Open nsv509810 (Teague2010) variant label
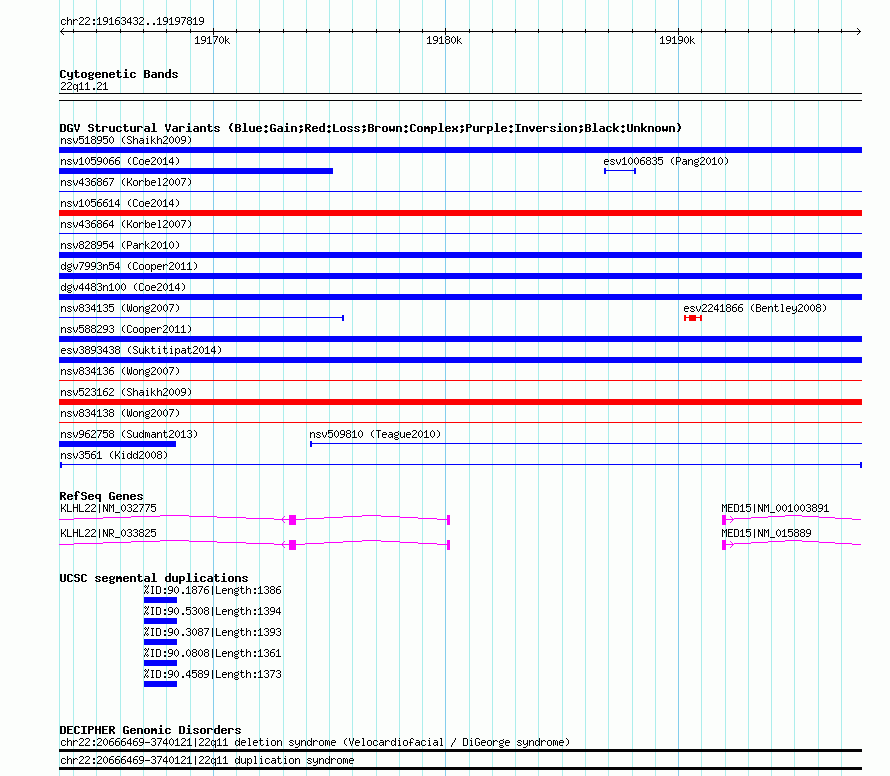The height and width of the screenshot is (776, 890). 375,434
